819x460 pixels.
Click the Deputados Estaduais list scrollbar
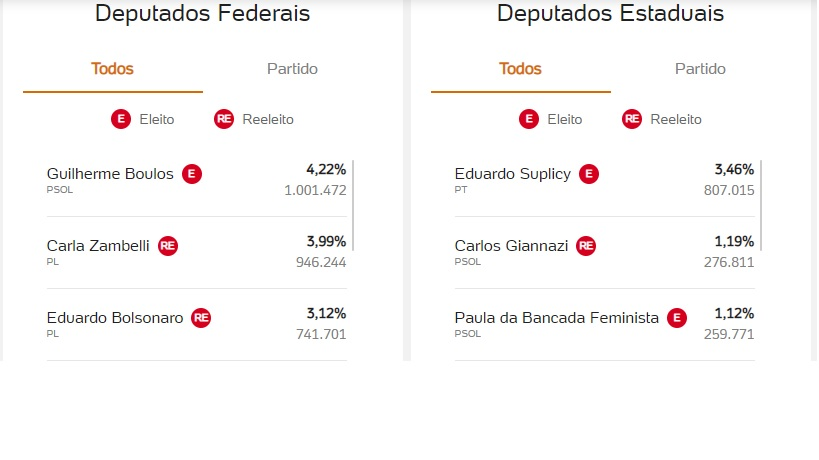click(762, 205)
